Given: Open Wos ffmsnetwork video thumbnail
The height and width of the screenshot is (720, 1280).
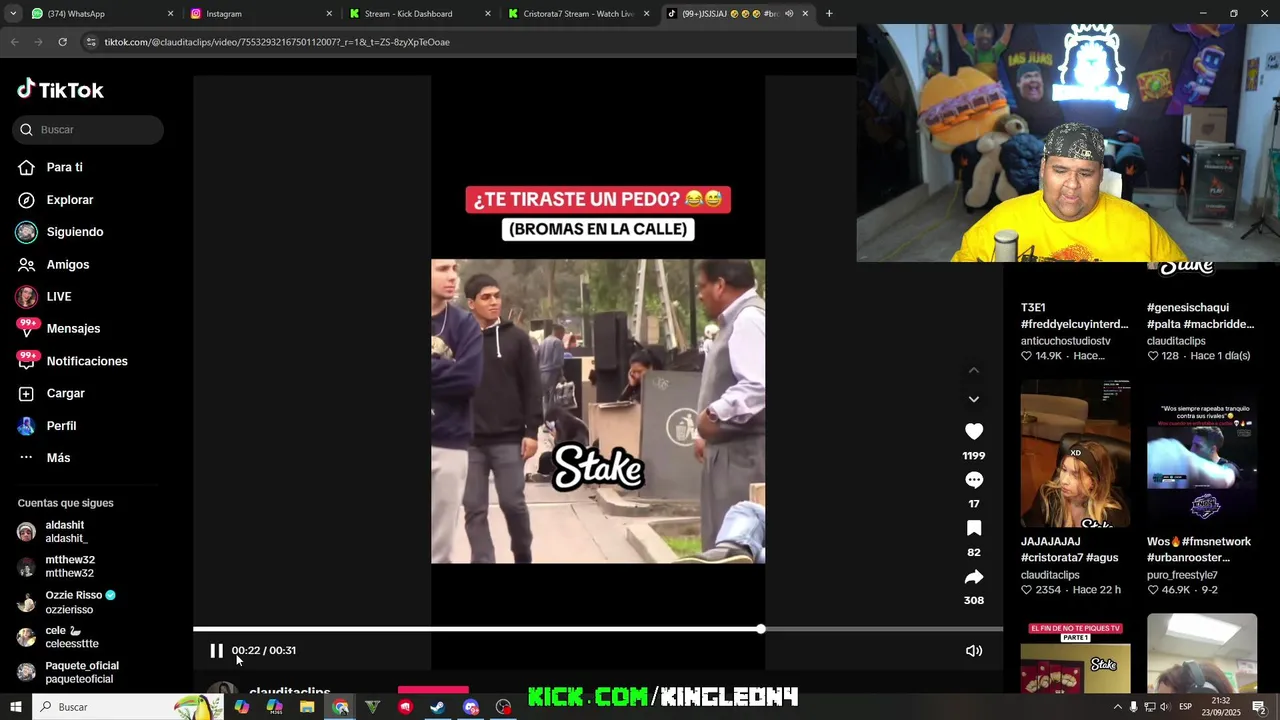Looking at the screenshot, I should (x=1202, y=454).
